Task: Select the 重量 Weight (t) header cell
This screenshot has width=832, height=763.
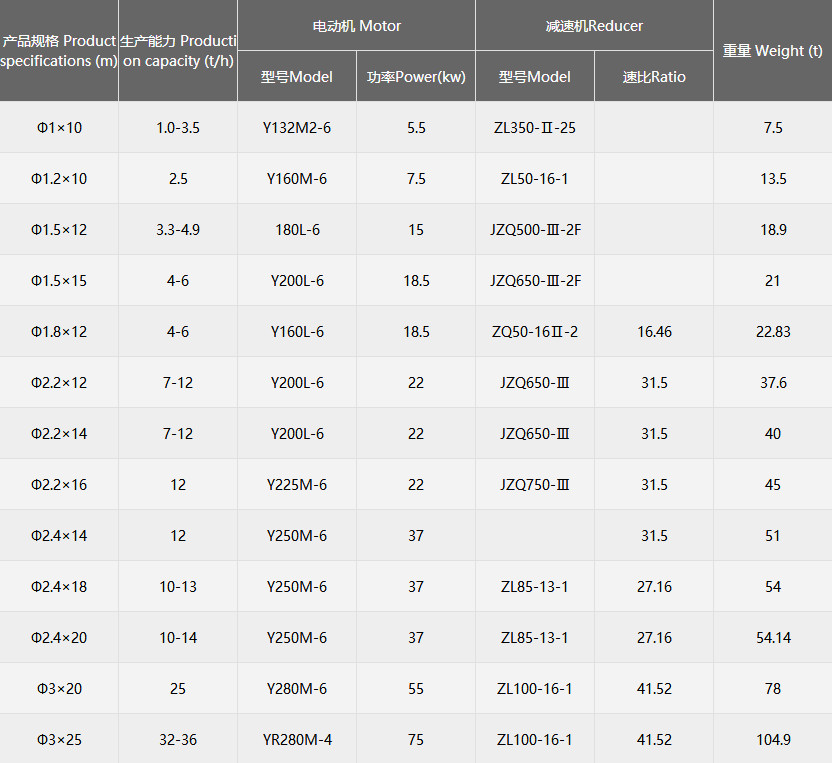Action: [x=772, y=51]
